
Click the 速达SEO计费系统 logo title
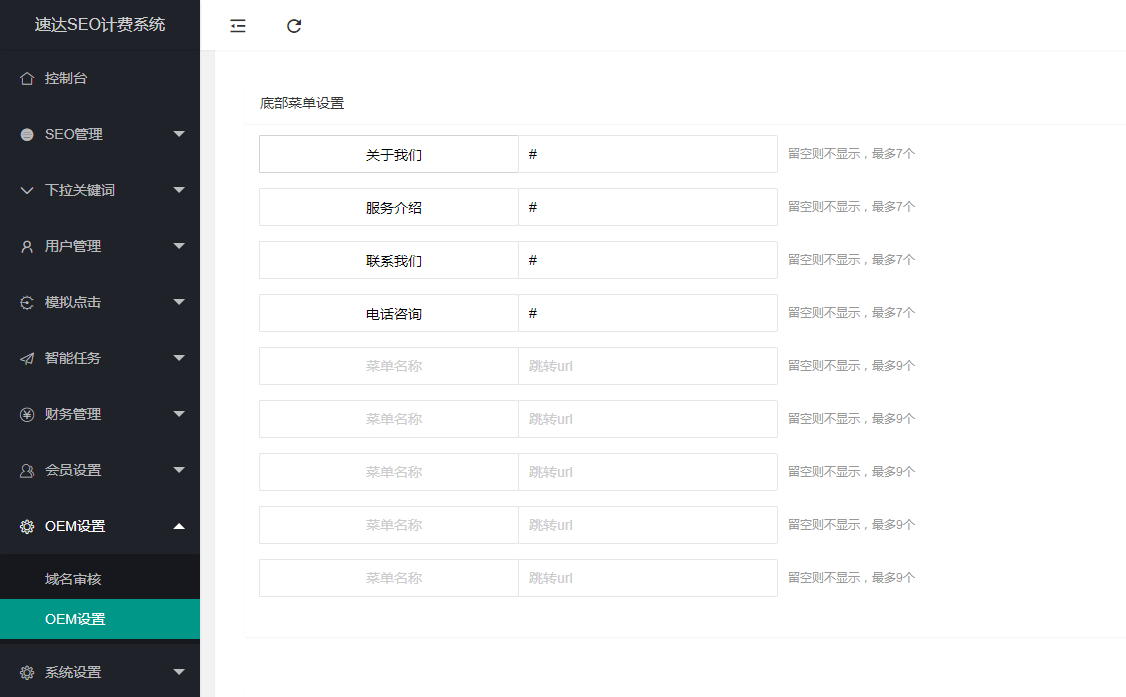[x=100, y=25]
